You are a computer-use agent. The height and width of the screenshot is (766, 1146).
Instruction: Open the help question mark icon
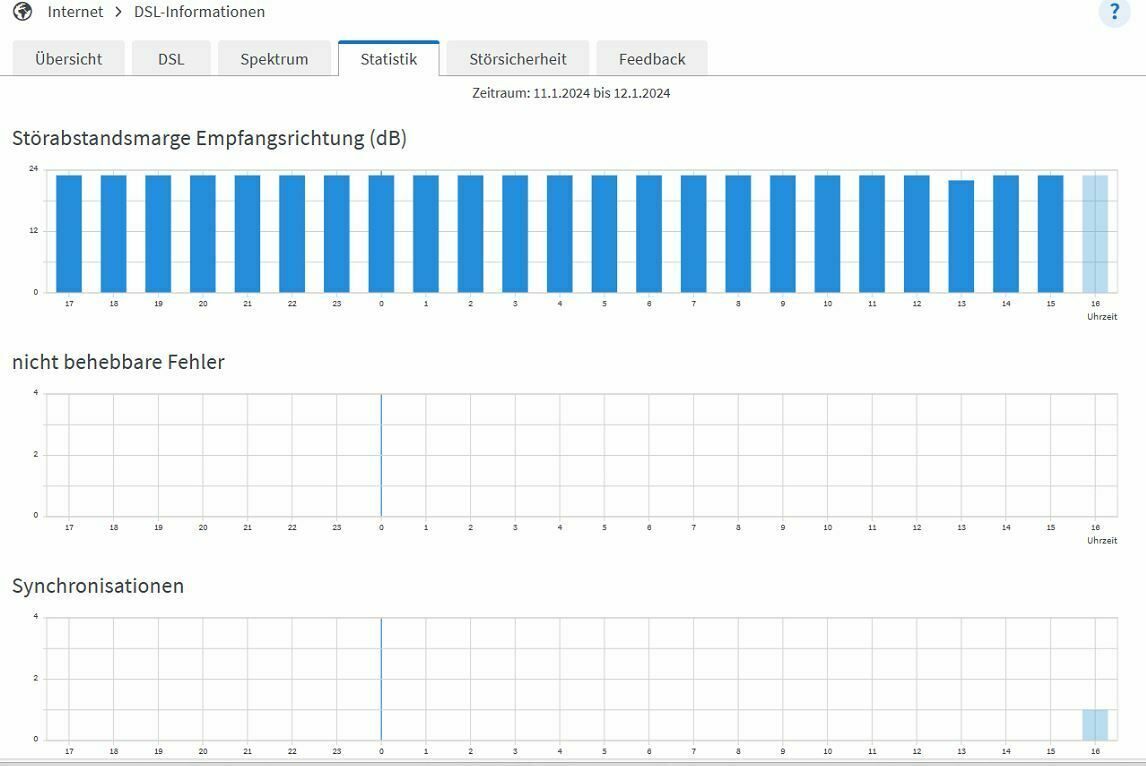1114,12
